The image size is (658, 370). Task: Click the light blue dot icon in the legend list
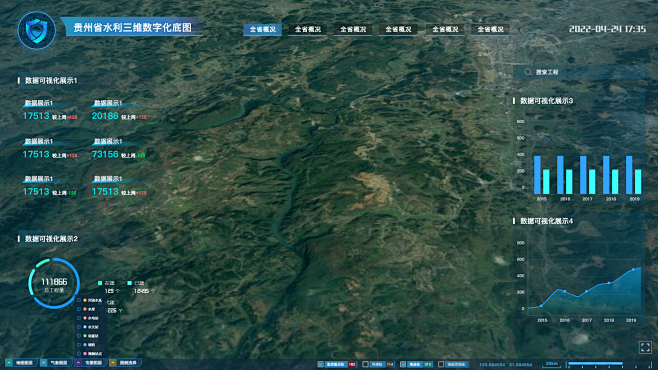click(85, 327)
